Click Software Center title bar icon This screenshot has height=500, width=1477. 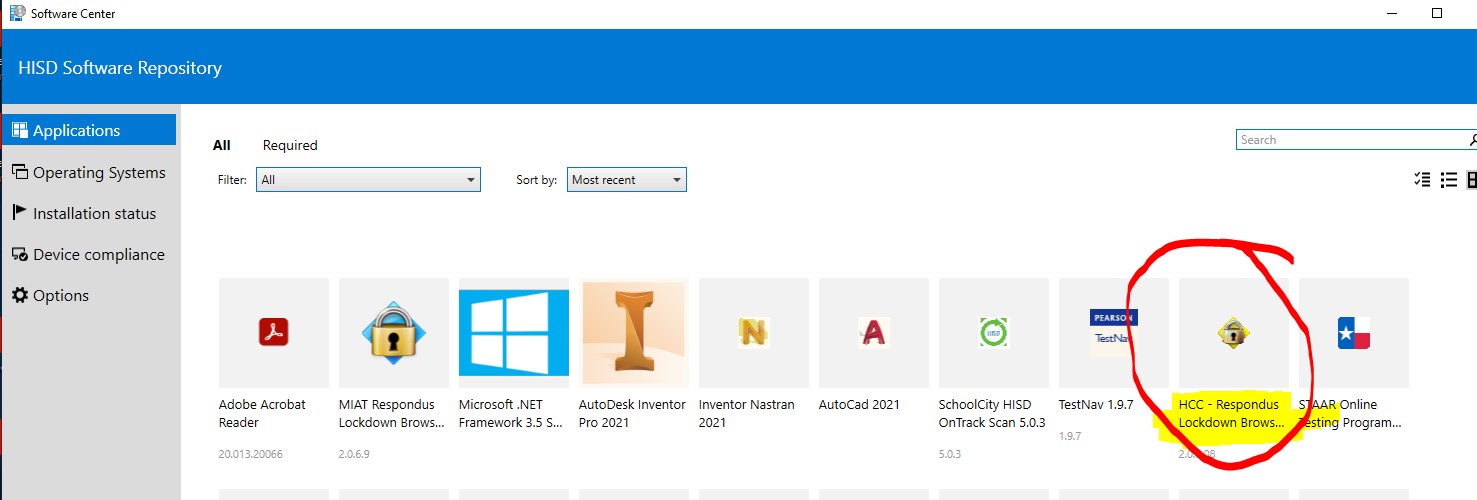coord(17,13)
